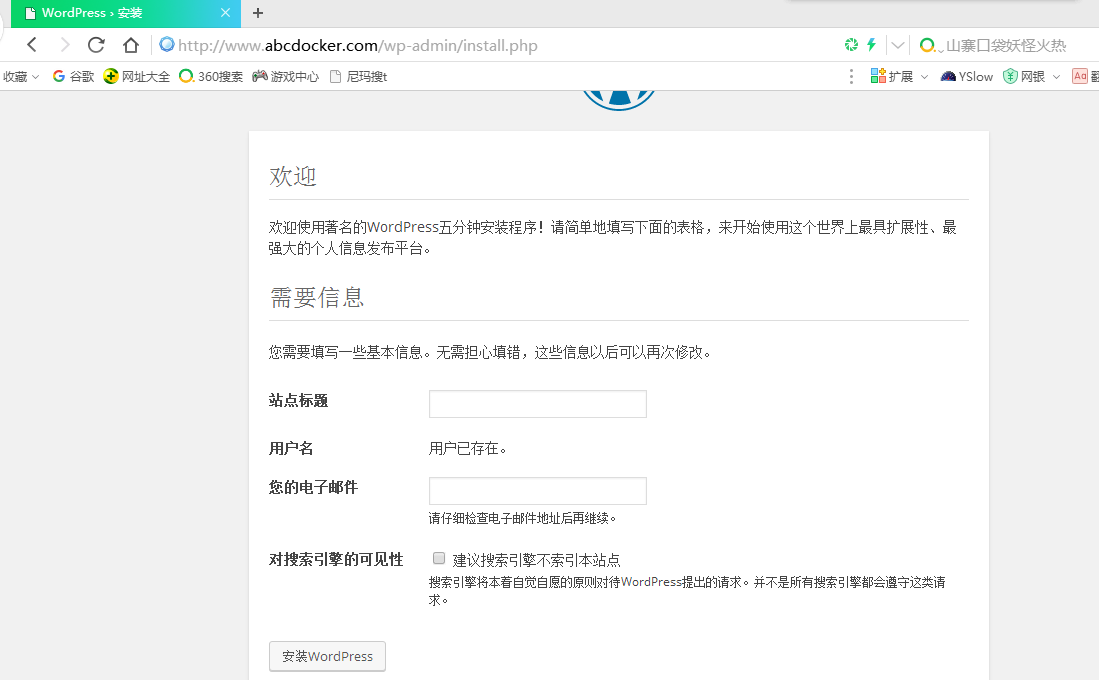The image size is (1099, 680).
Task: Expand the address bar dropdown arrow
Action: click(x=897, y=46)
